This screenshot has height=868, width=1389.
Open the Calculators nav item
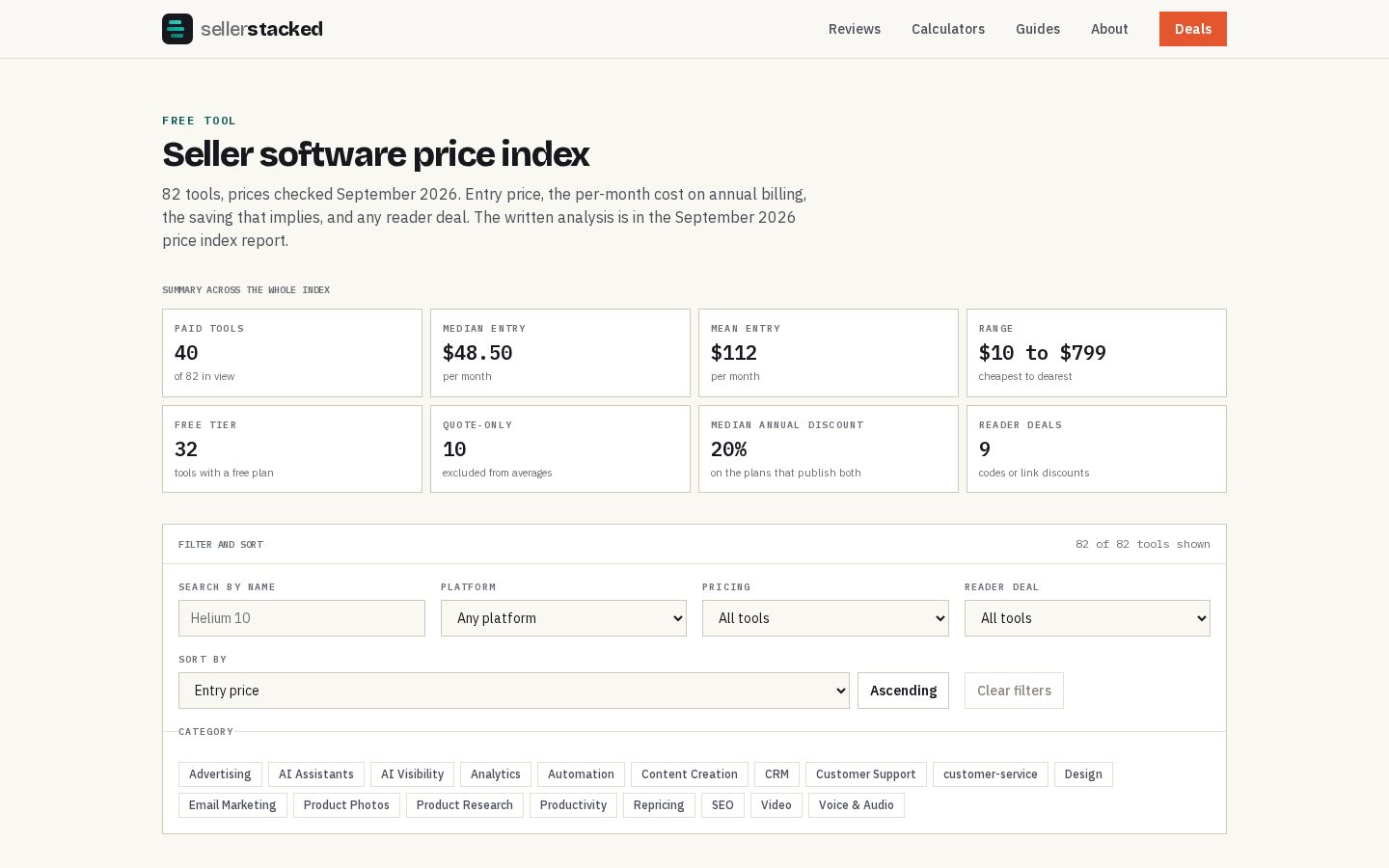(x=948, y=29)
